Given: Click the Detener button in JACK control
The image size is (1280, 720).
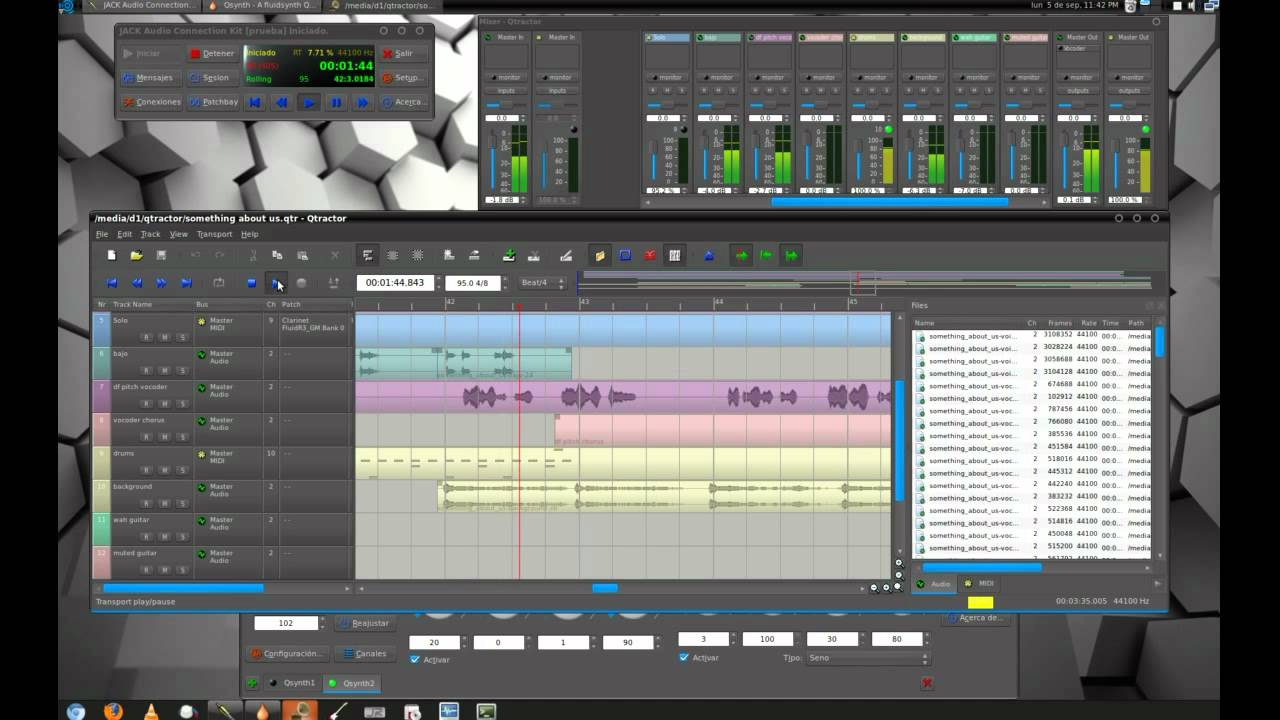Looking at the screenshot, I should tap(212, 53).
